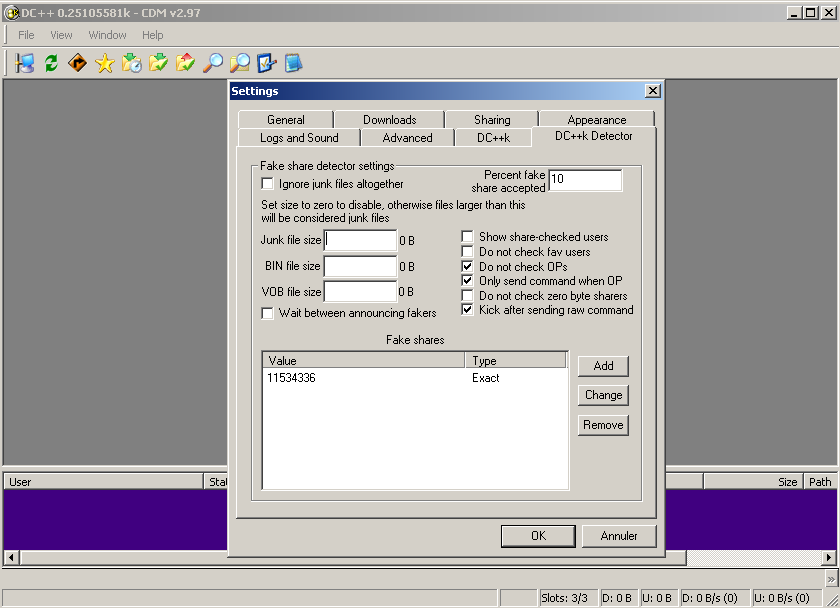
Task: Switch to the DC++k tab
Action: point(493,138)
